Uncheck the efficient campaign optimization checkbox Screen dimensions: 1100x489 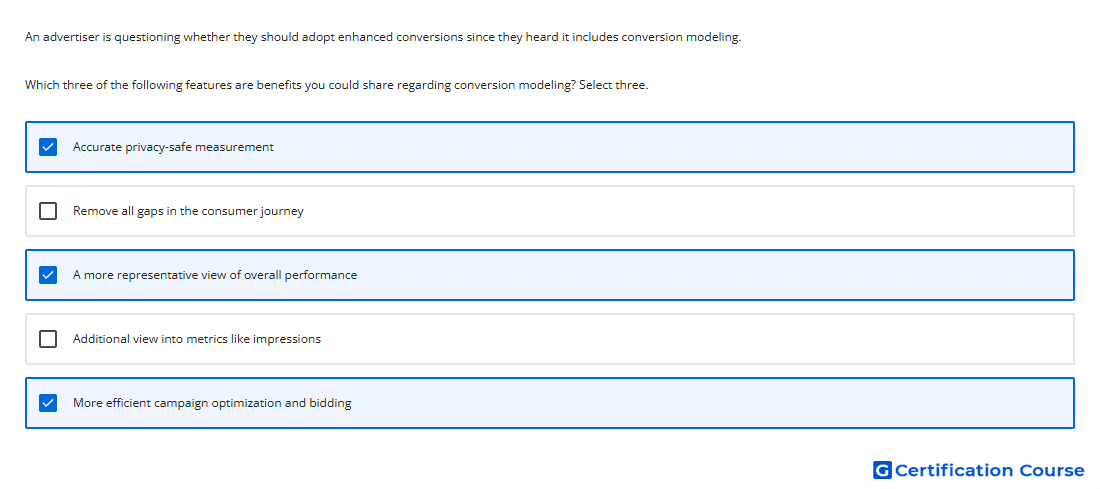point(48,403)
